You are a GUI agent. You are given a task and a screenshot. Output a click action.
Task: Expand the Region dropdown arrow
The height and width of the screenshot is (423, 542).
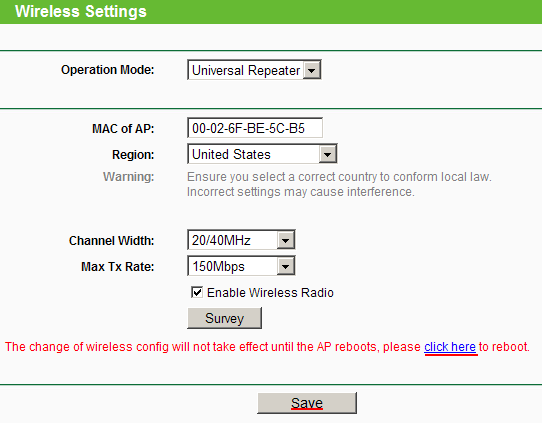(327, 154)
